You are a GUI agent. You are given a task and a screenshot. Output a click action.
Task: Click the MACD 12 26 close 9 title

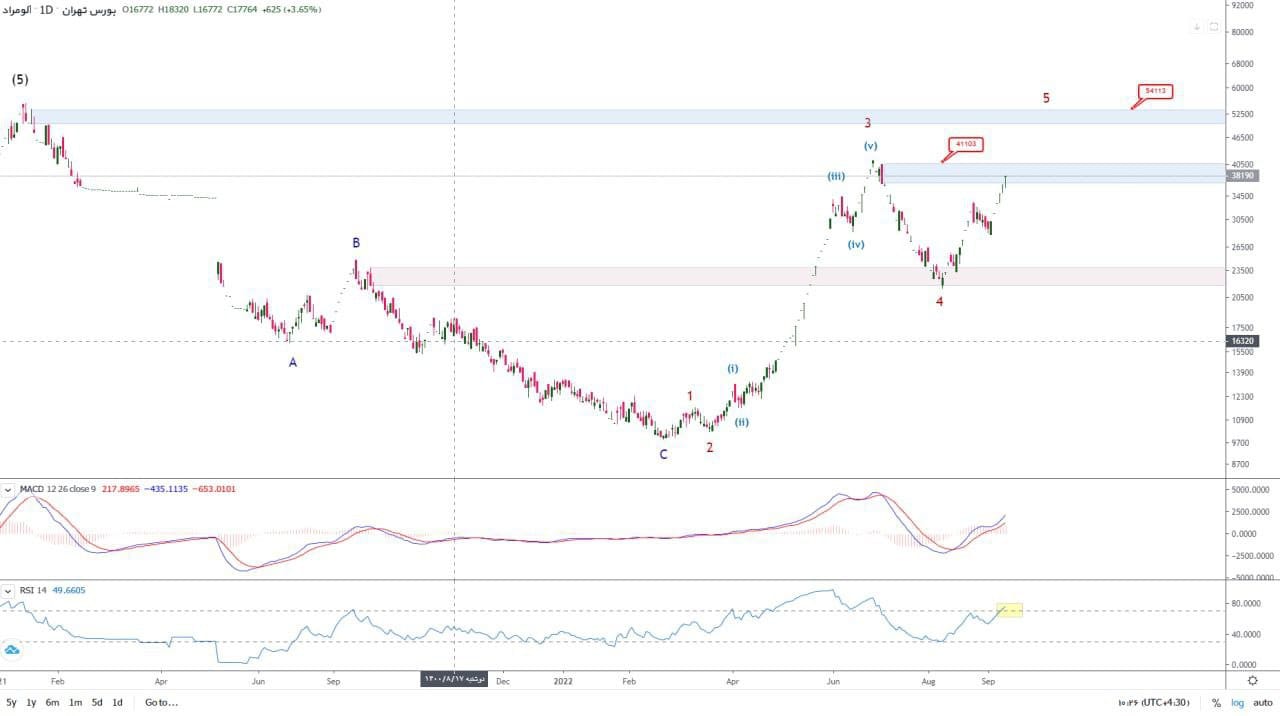(58, 489)
